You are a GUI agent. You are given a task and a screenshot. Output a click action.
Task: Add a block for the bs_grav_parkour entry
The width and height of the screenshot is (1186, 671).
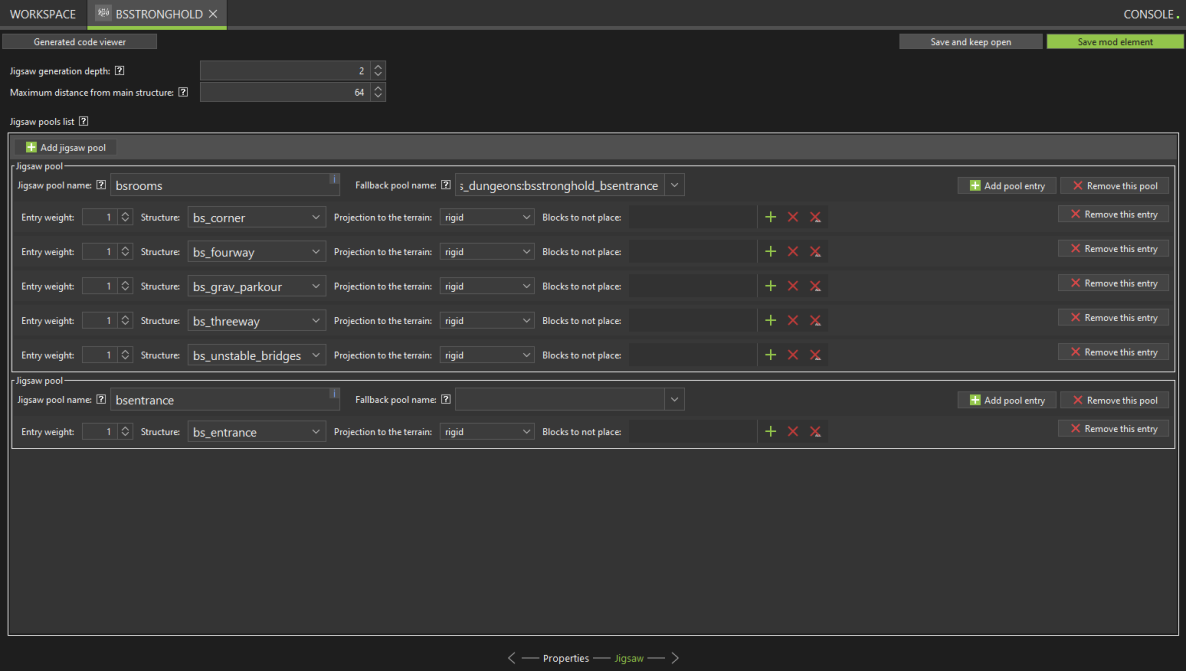770,286
